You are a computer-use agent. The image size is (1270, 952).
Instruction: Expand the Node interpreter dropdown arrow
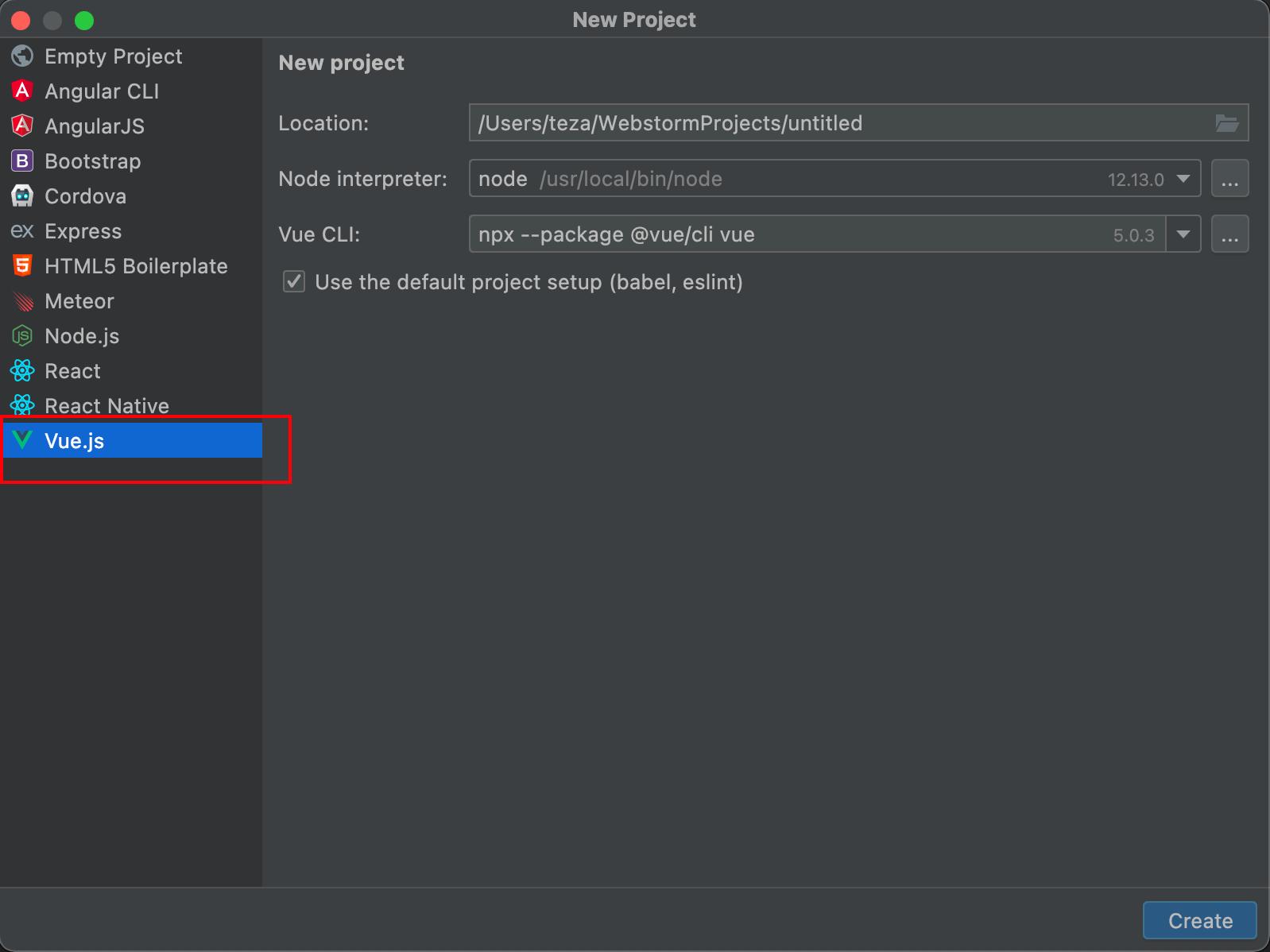pyautogui.click(x=1183, y=179)
